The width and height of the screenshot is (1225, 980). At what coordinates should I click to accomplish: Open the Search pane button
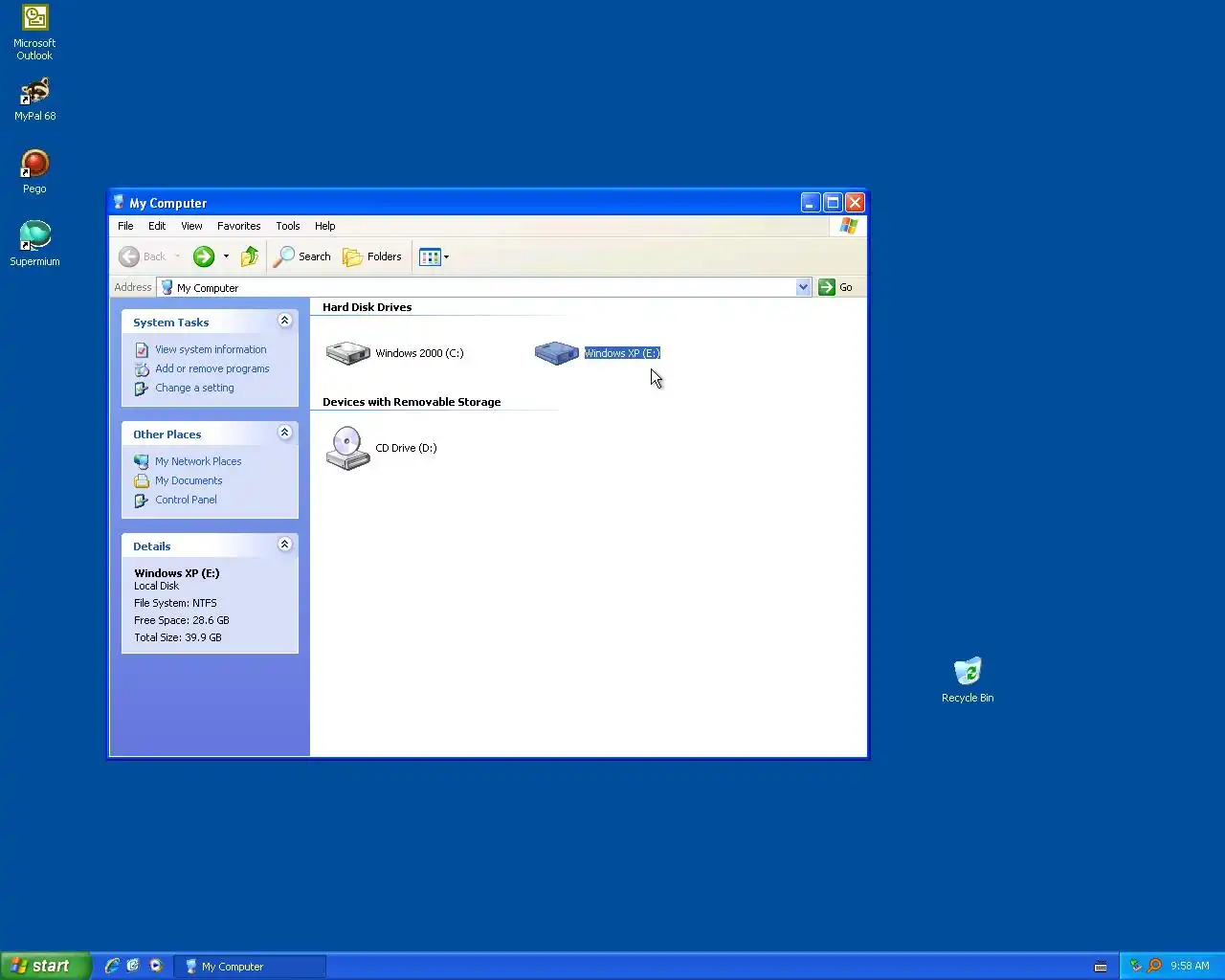click(302, 256)
